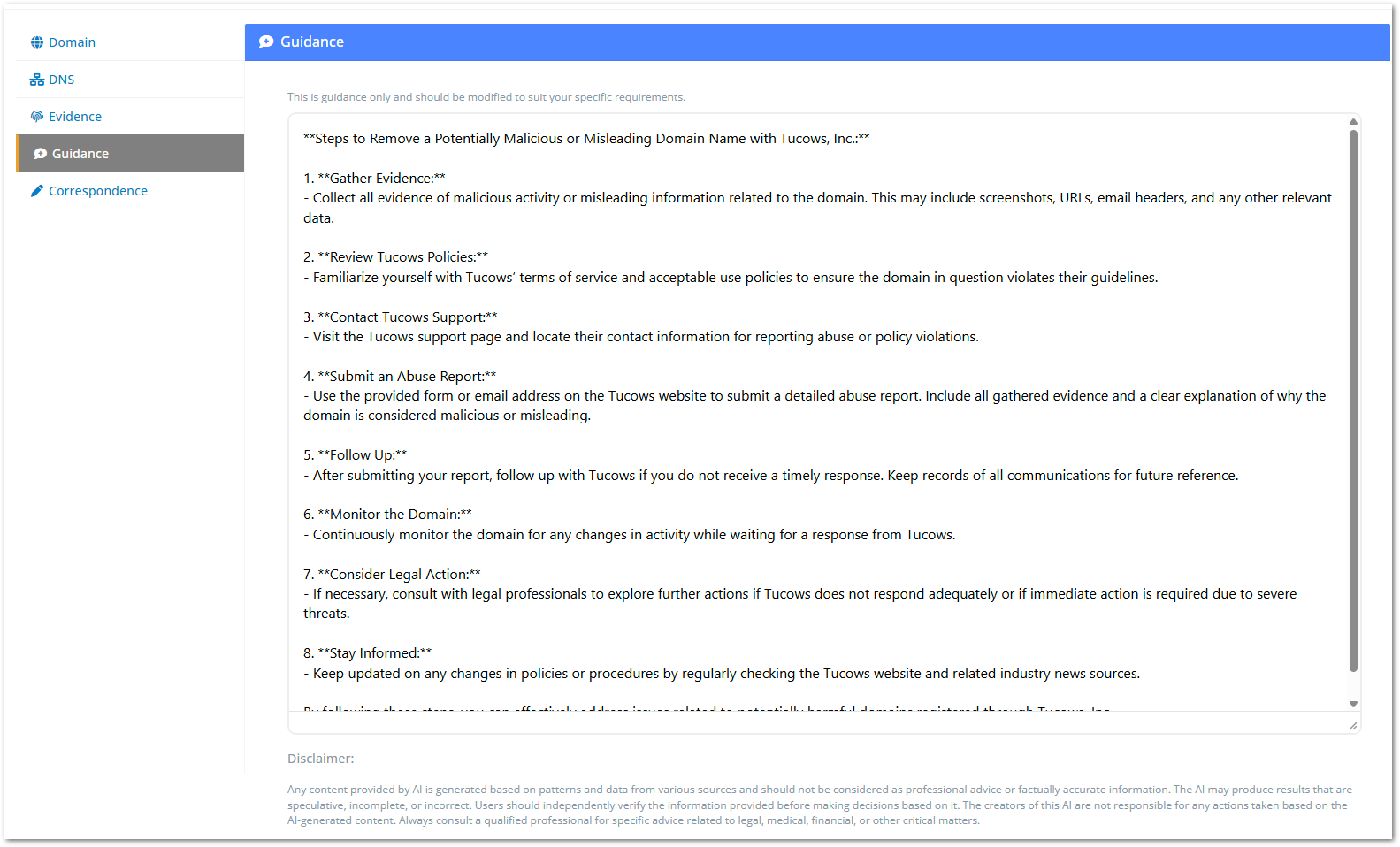Click the 'Guidance' title in the blue header

coord(312,42)
